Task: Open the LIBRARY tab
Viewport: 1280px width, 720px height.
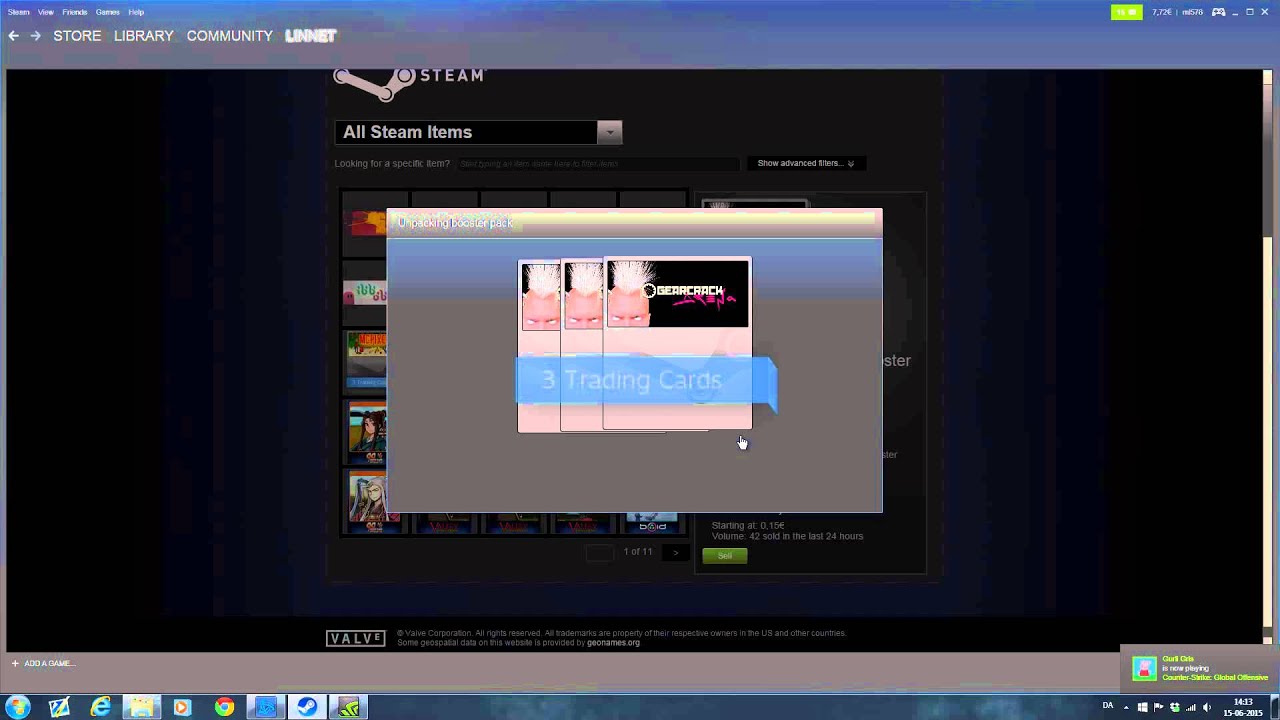Action: coord(143,36)
